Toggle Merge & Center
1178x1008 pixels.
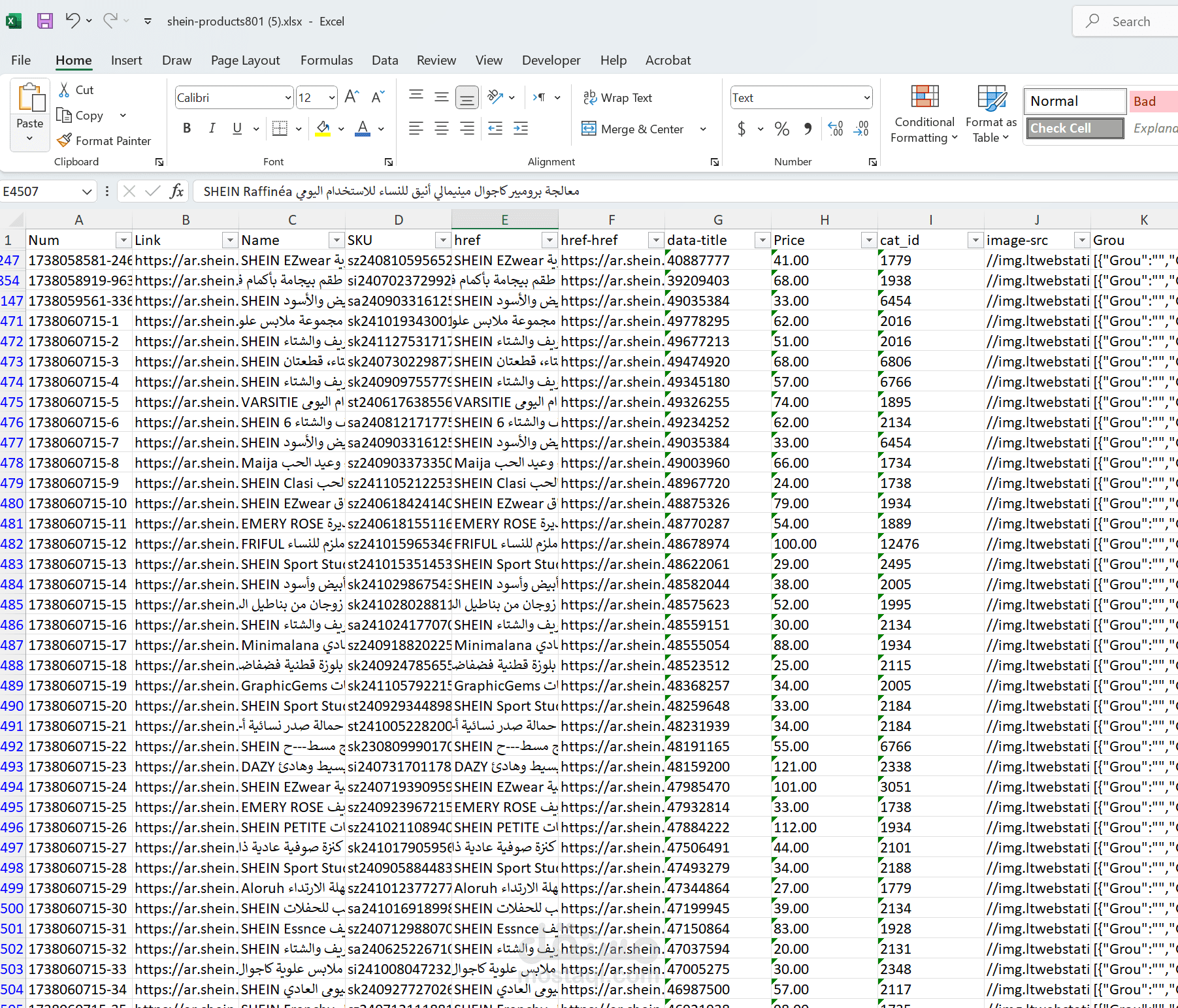point(633,129)
